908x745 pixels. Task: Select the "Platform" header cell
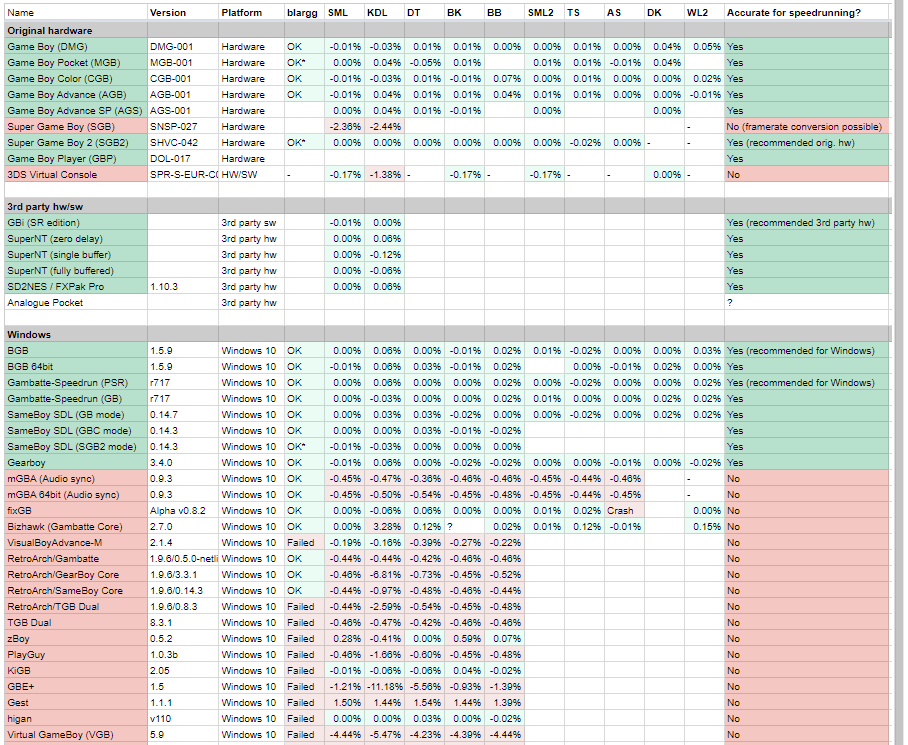tap(251, 12)
